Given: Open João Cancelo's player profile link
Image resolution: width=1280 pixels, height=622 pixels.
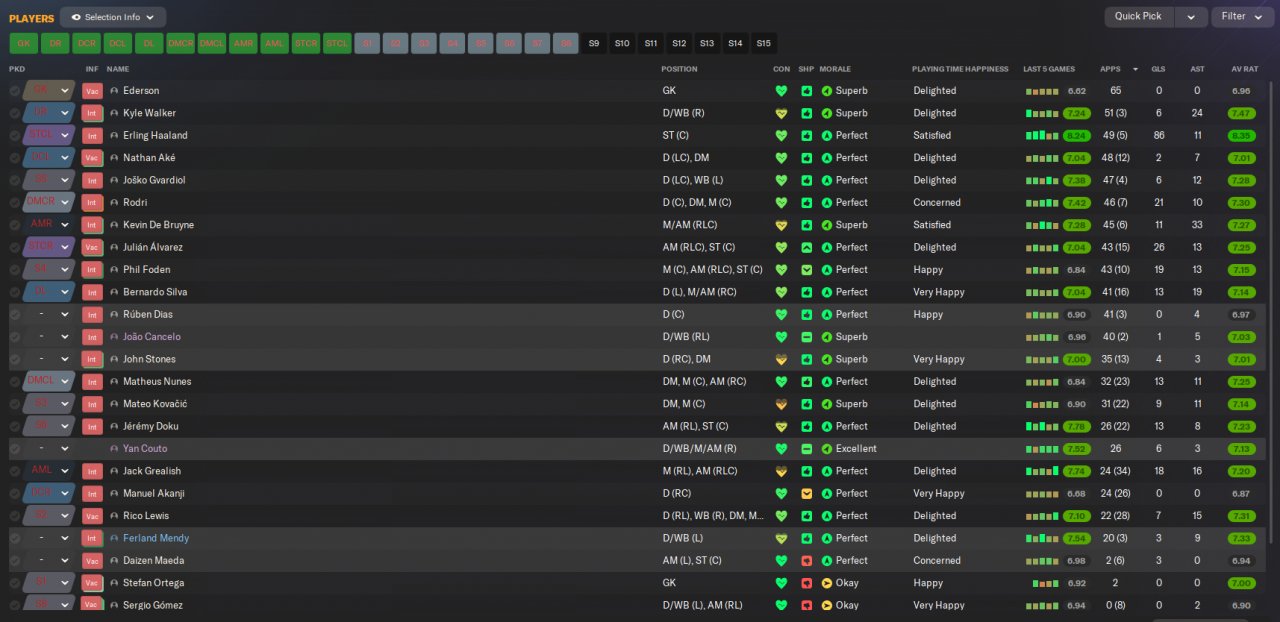Looking at the screenshot, I should (151, 337).
